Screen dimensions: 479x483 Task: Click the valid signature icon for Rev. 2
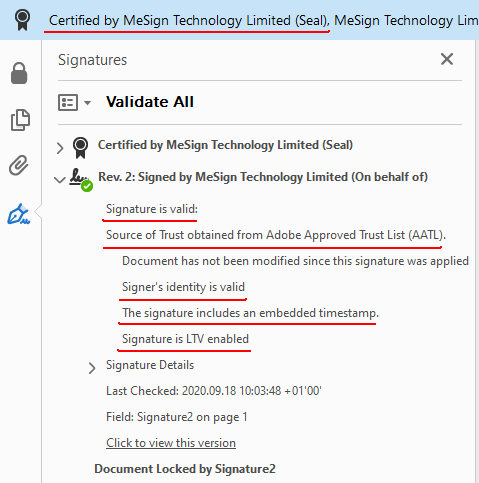click(x=81, y=180)
